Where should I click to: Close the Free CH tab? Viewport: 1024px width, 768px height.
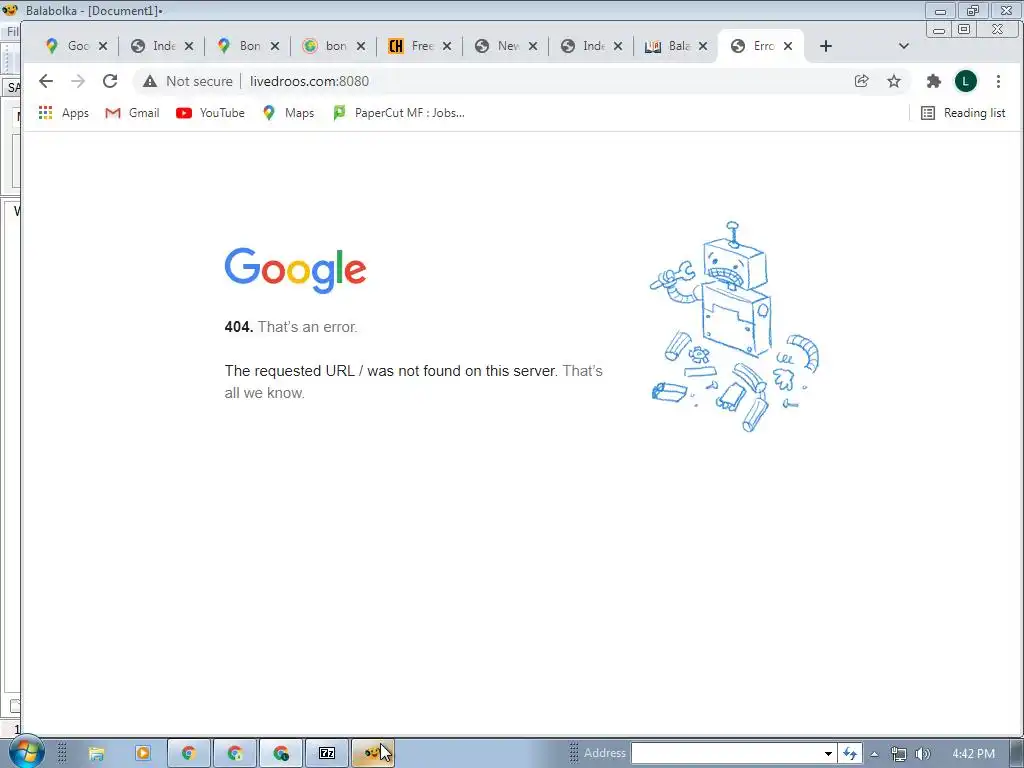(447, 46)
